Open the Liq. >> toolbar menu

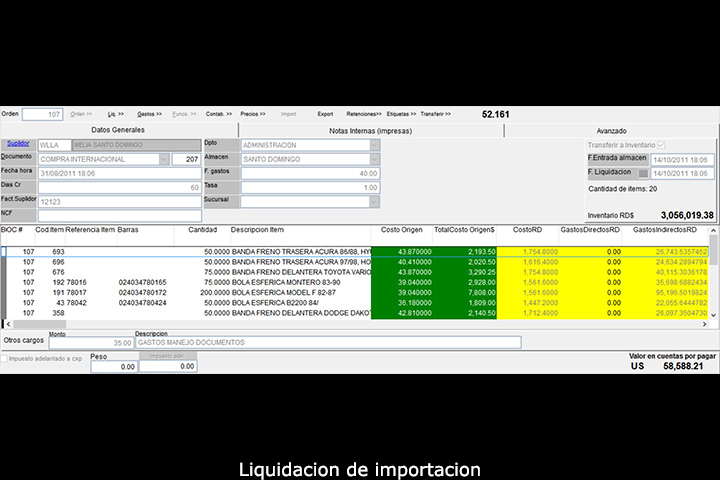[x=116, y=114]
